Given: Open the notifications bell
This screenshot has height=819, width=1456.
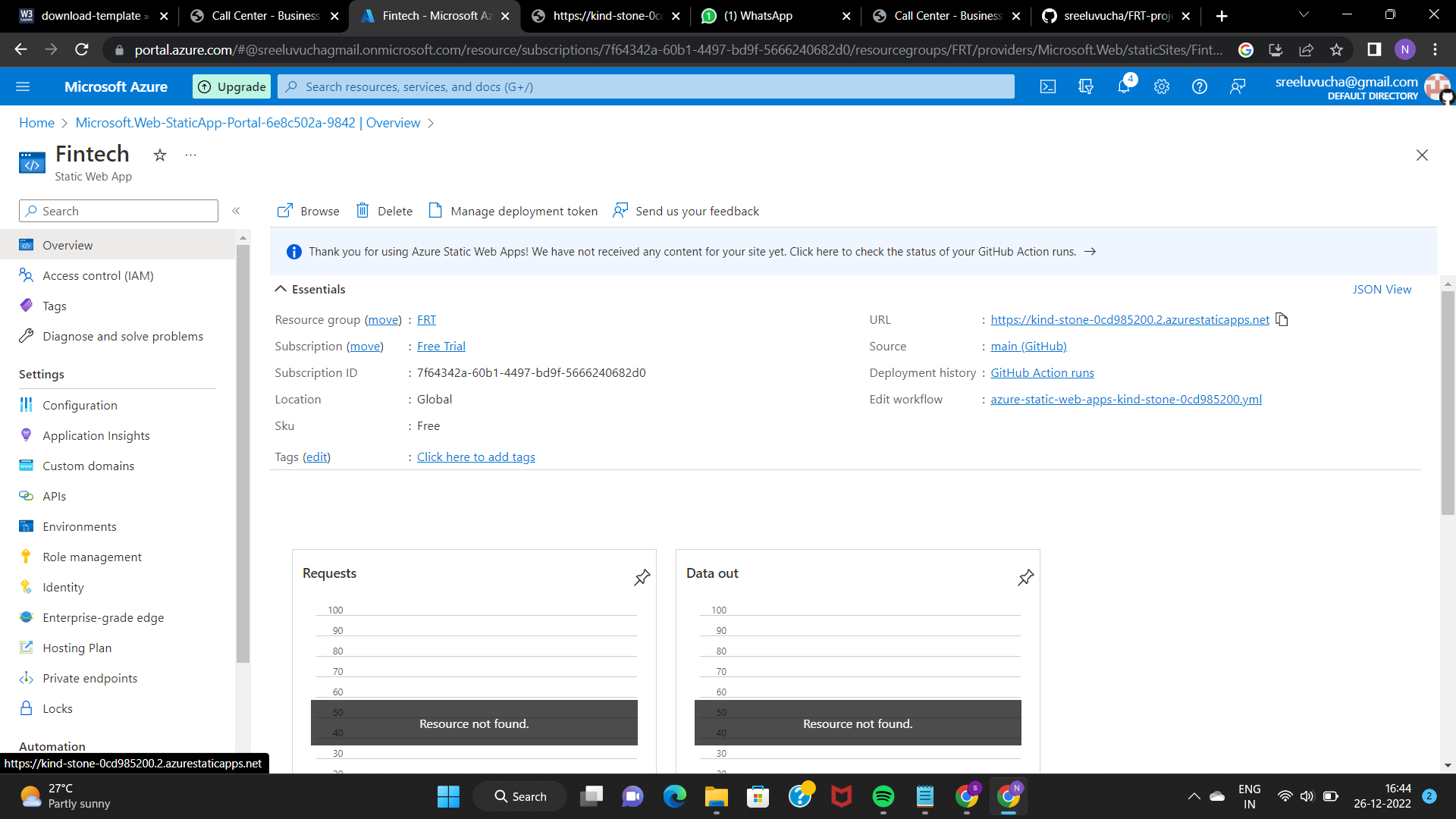Looking at the screenshot, I should pyautogui.click(x=1123, y=86).
